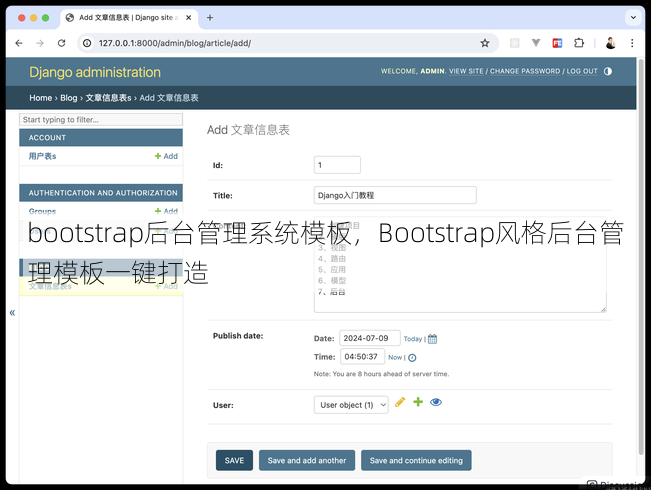Viewport: 651px width, 490px height.
Task: Click the Id input field
Action: (337, 165)
